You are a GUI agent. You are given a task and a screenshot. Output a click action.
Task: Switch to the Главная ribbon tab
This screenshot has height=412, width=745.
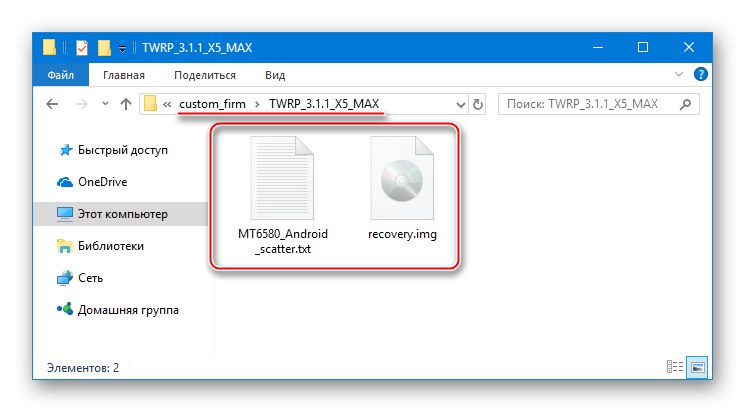pos(124,75)
